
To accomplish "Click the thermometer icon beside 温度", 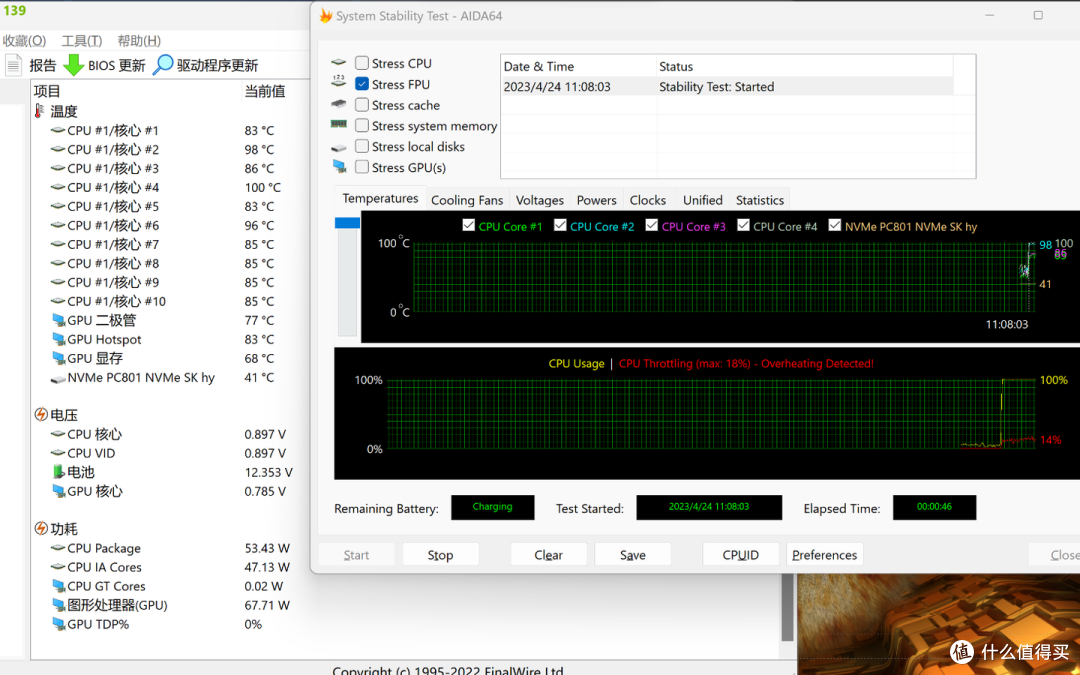I will tap(40, 111).
